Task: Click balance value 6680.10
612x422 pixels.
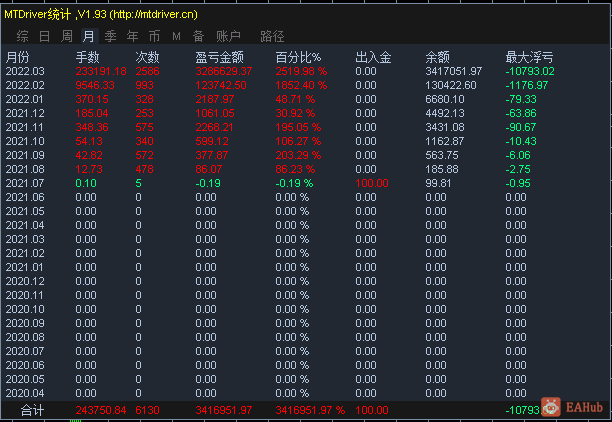Action: (445, 100)
